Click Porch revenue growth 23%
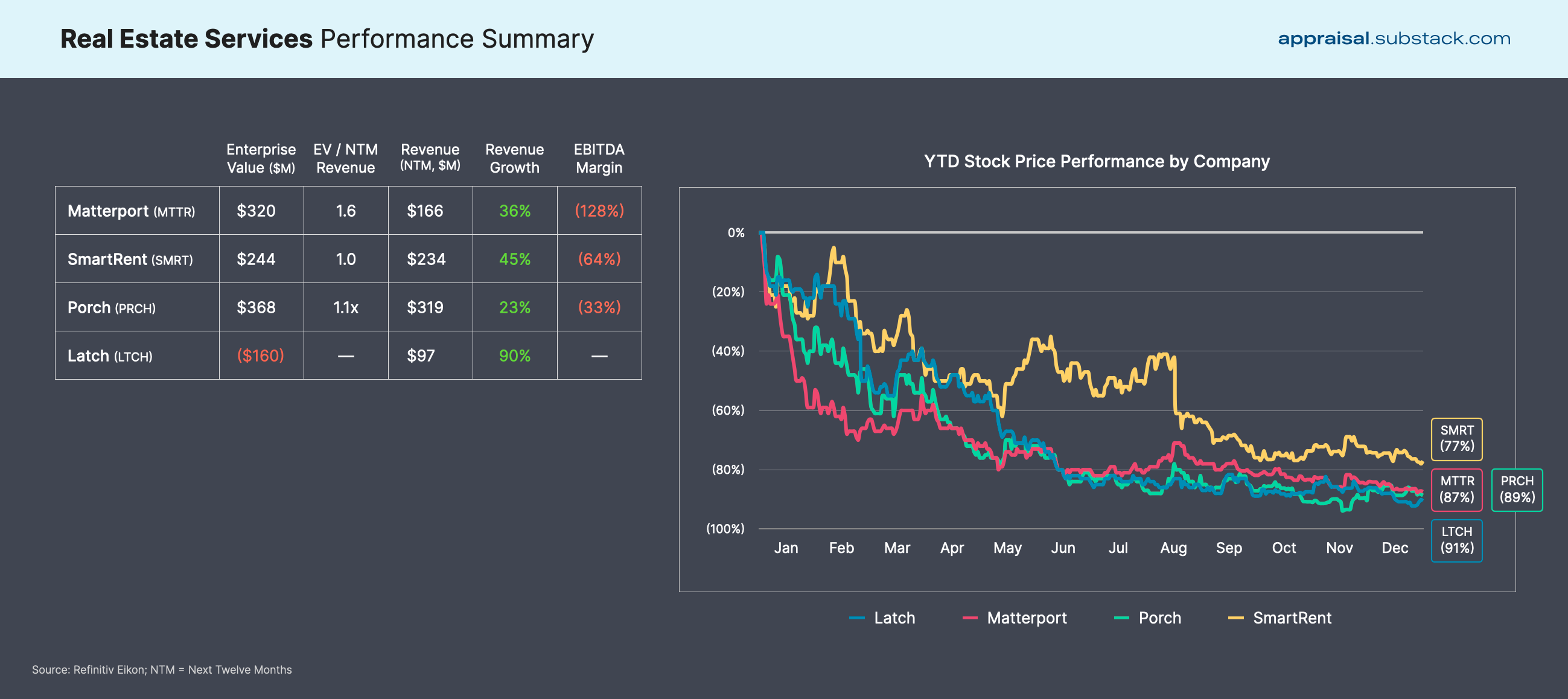This screenshot has height=699, width=1568. (515, 307)
